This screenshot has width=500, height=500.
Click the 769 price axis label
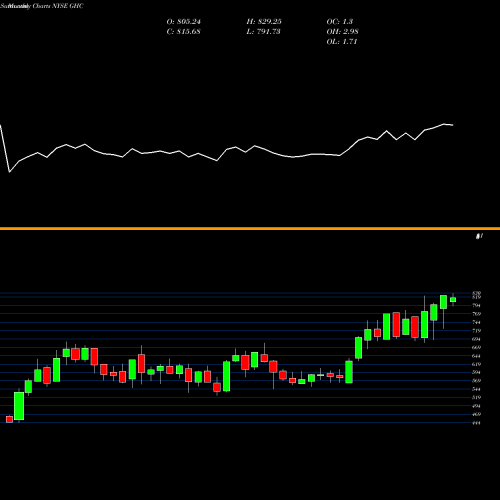pos(476,314)
